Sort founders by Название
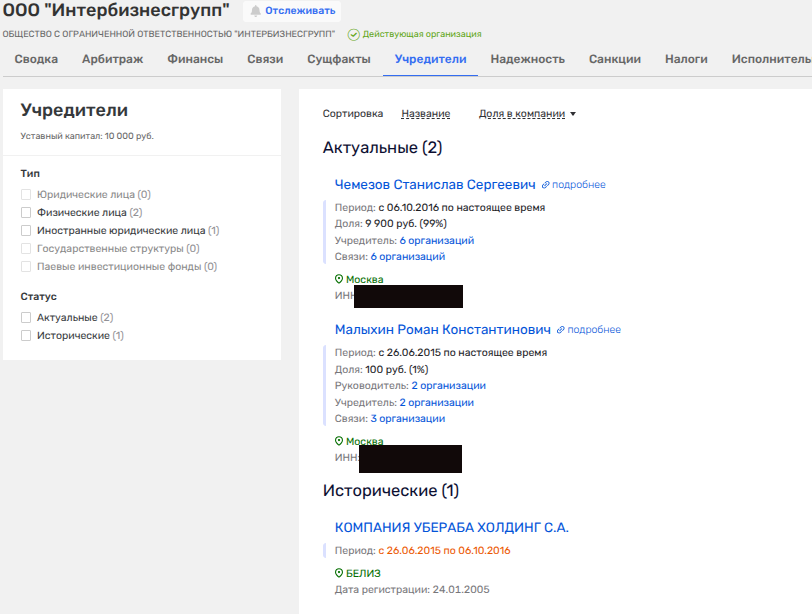The width and height of the screenshot is (812, 614). tap(425, 114)
